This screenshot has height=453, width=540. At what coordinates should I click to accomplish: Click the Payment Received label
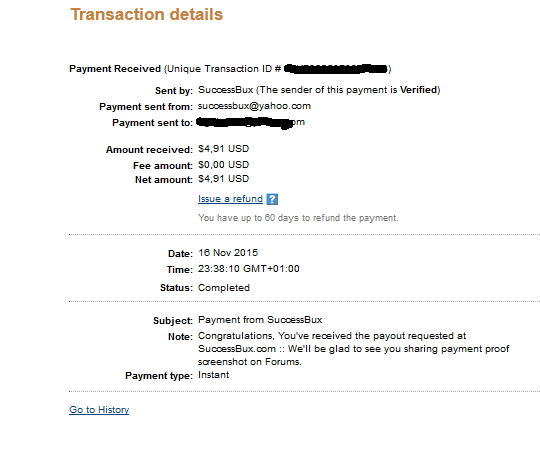[115, 69]
